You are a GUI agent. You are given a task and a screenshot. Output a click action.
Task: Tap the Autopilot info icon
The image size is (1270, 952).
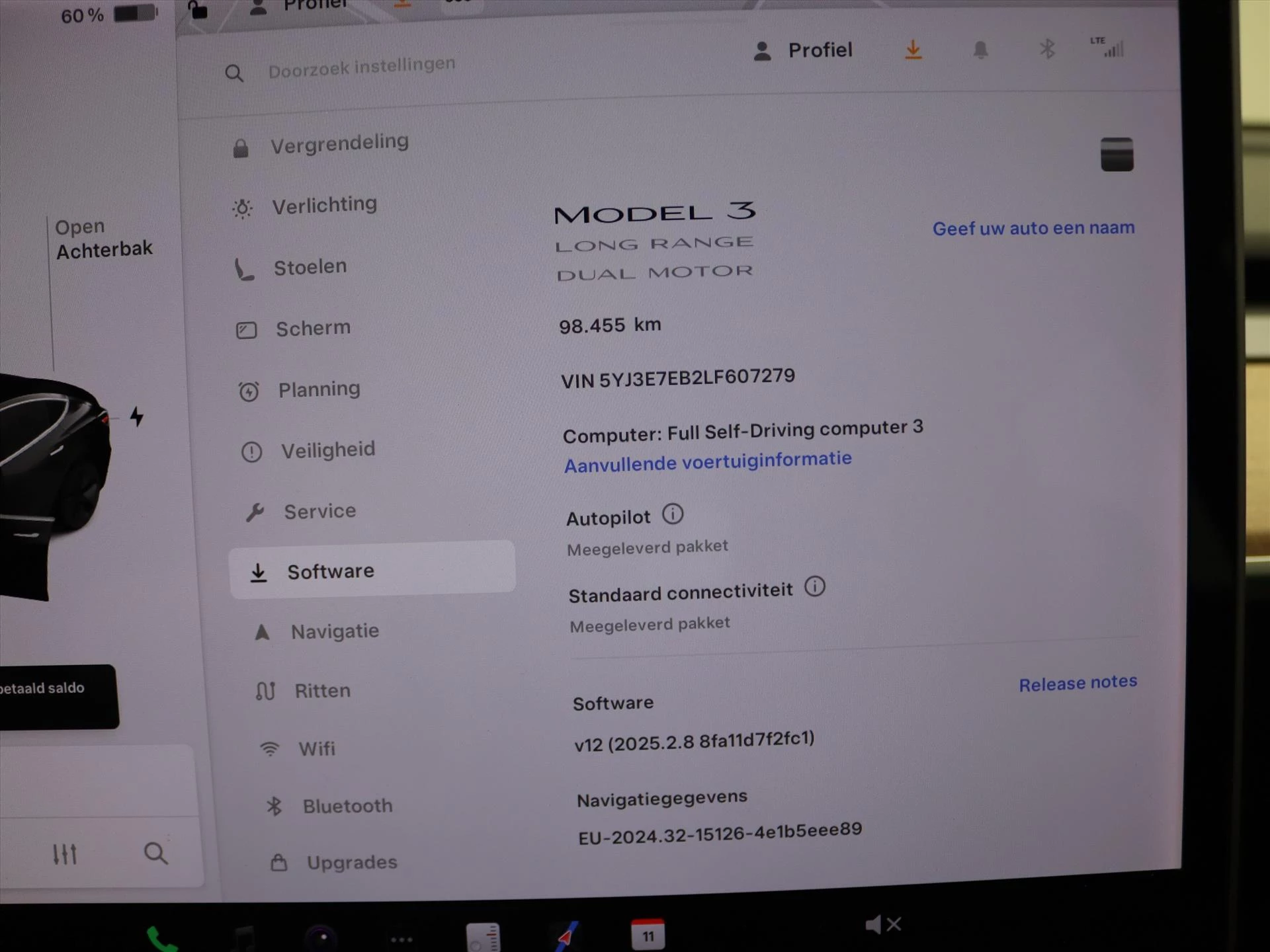click(673, 514)
